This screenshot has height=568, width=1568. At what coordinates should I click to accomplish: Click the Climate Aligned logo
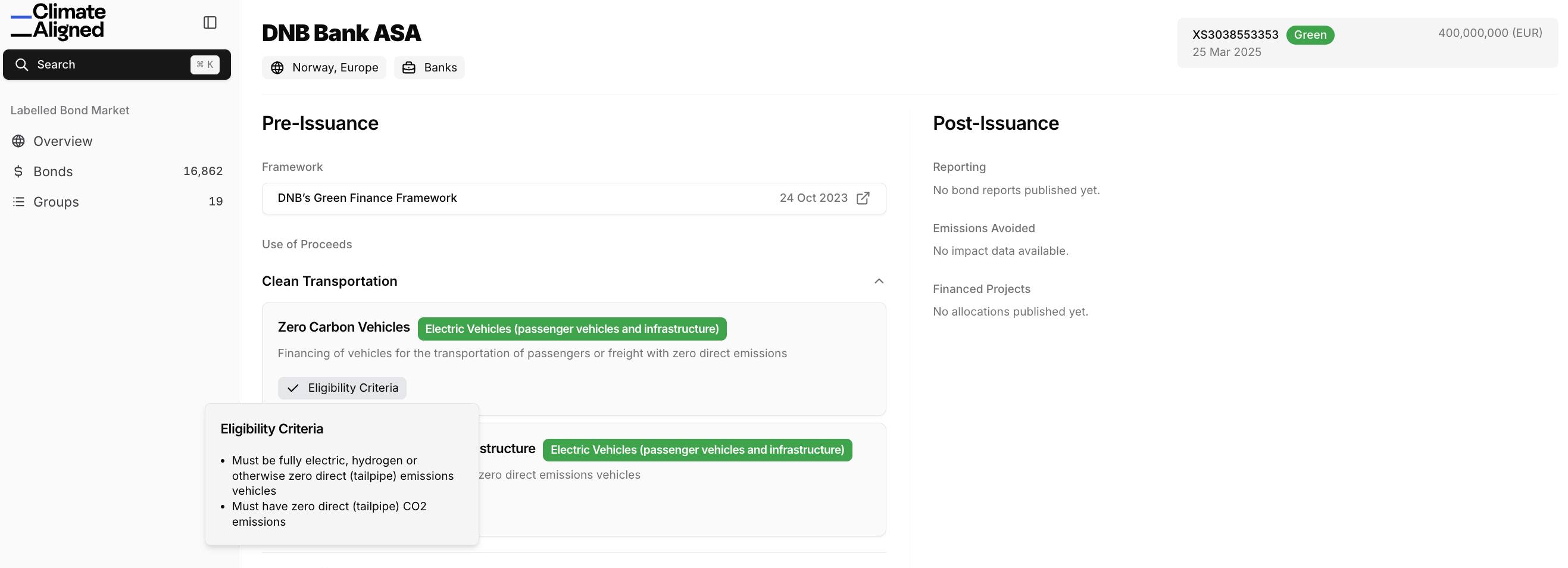click(58, 21)
